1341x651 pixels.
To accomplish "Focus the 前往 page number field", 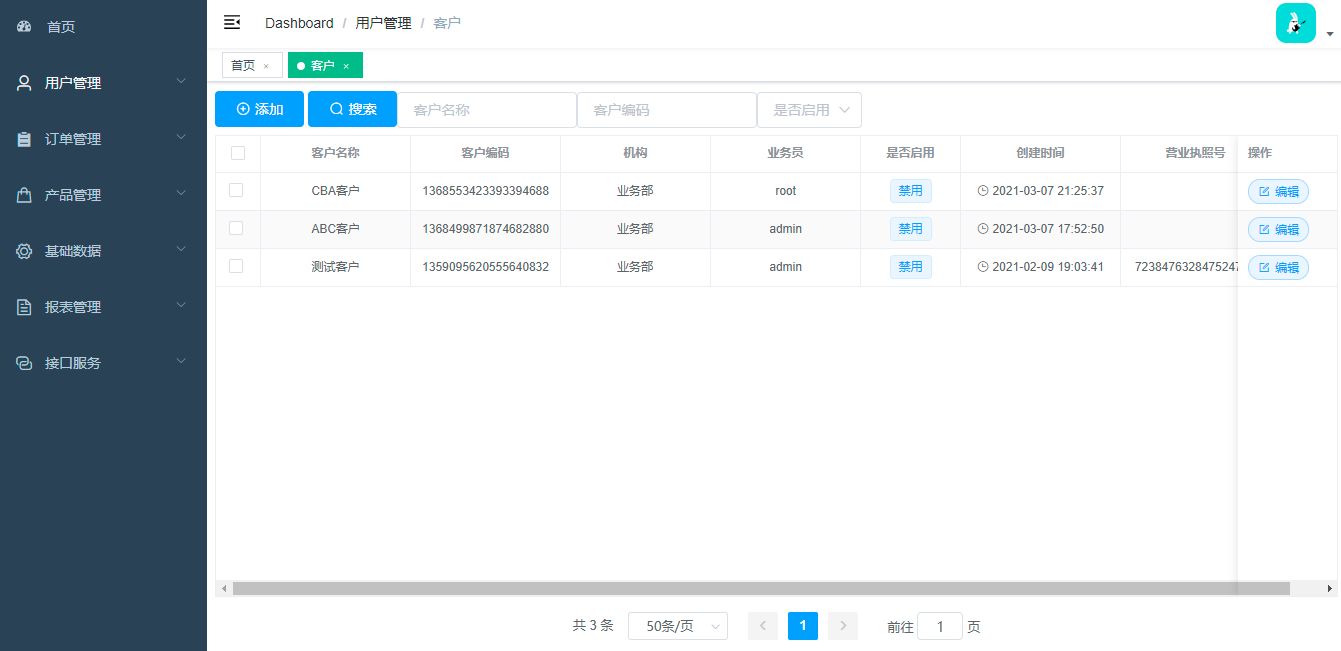I will pyautogui.click(x=940, y=627).
